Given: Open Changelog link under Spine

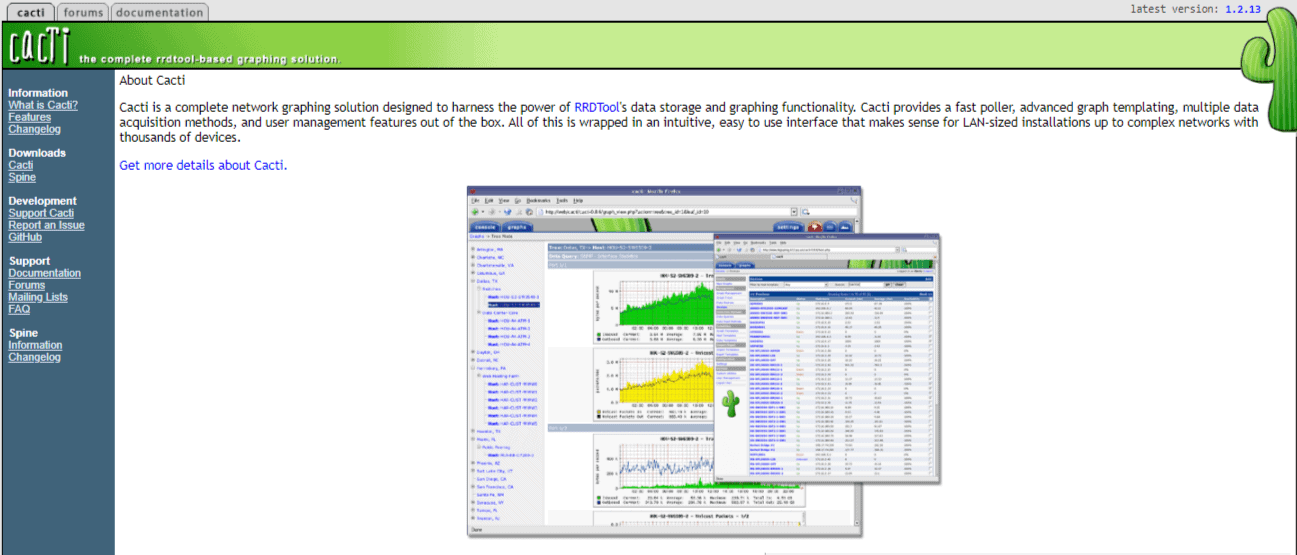Looking at the screenshot, I should 34,357.
